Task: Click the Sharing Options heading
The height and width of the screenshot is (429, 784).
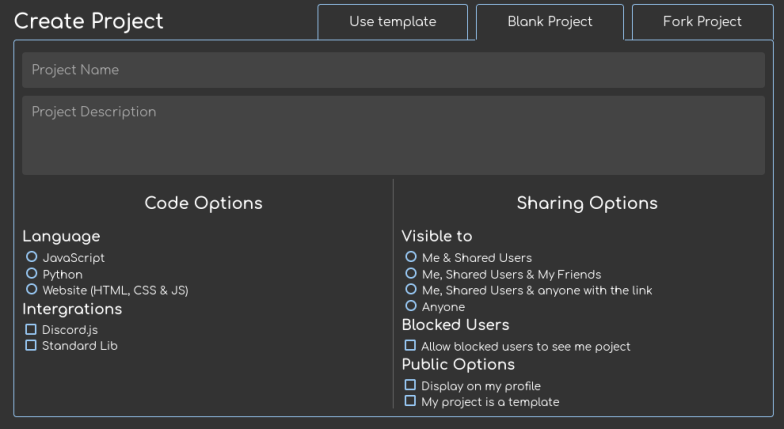Action: click(587, 203)
